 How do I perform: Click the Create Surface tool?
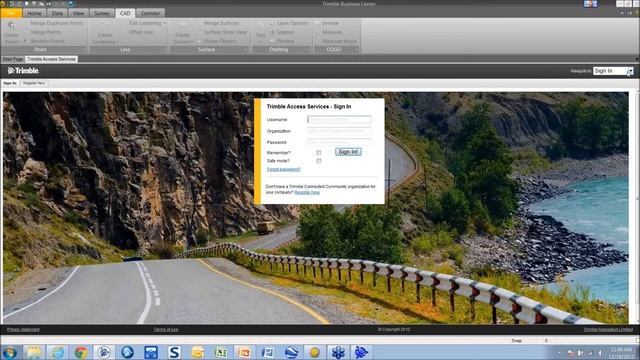coord(182,33)
